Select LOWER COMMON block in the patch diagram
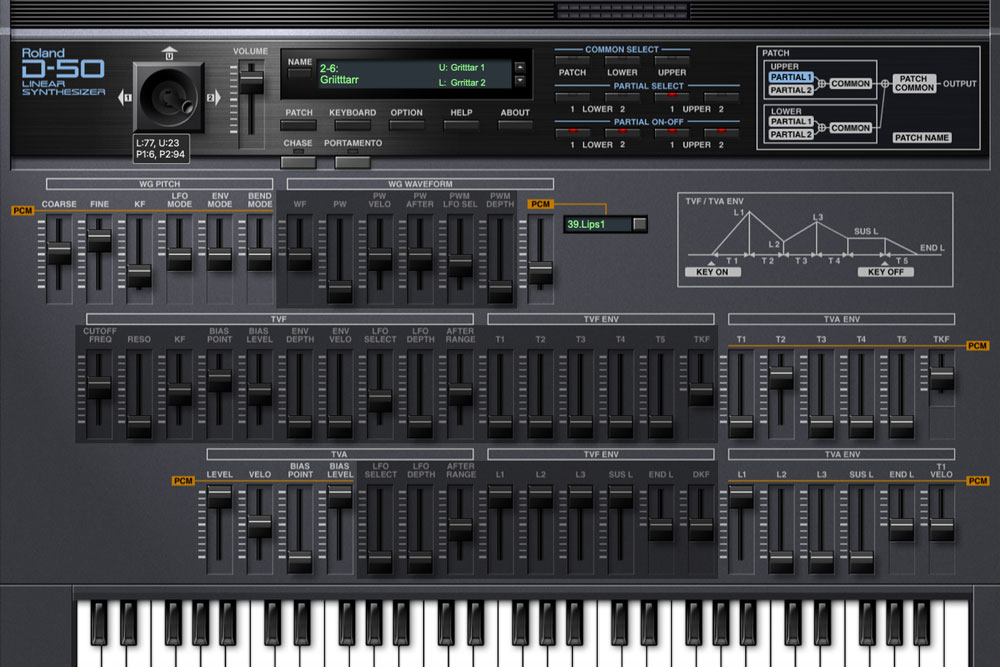Screen dimensions: 1000x667 851,128
